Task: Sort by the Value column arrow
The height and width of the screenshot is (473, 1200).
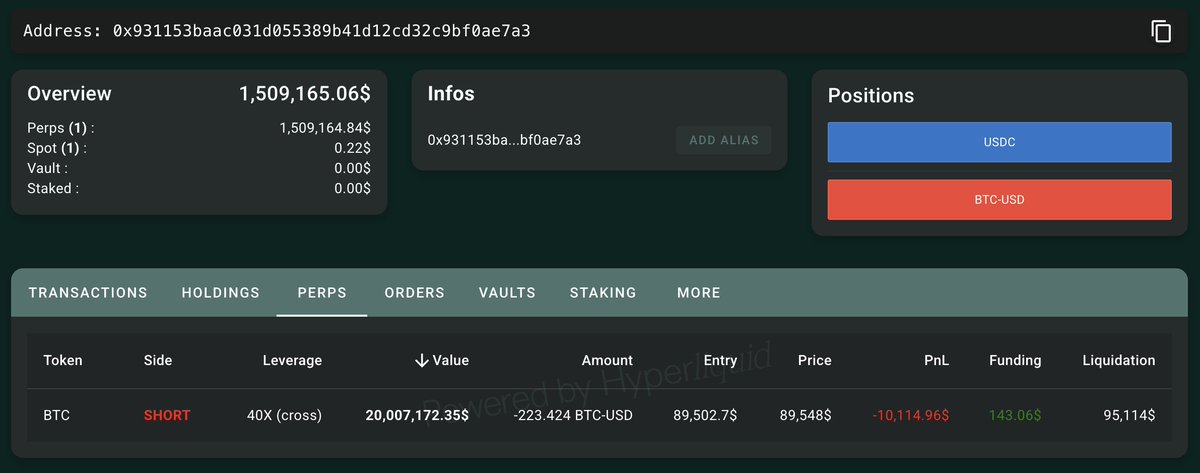Action: pos(422,360)
